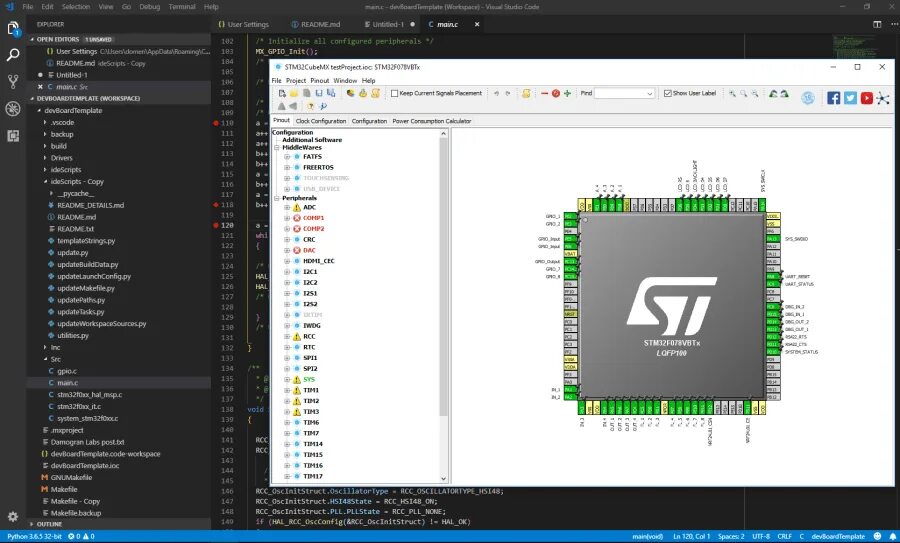Open the VS Code Explorer view icon
Viewport: 900px width, 543px height.
click(x=13, y=29)
